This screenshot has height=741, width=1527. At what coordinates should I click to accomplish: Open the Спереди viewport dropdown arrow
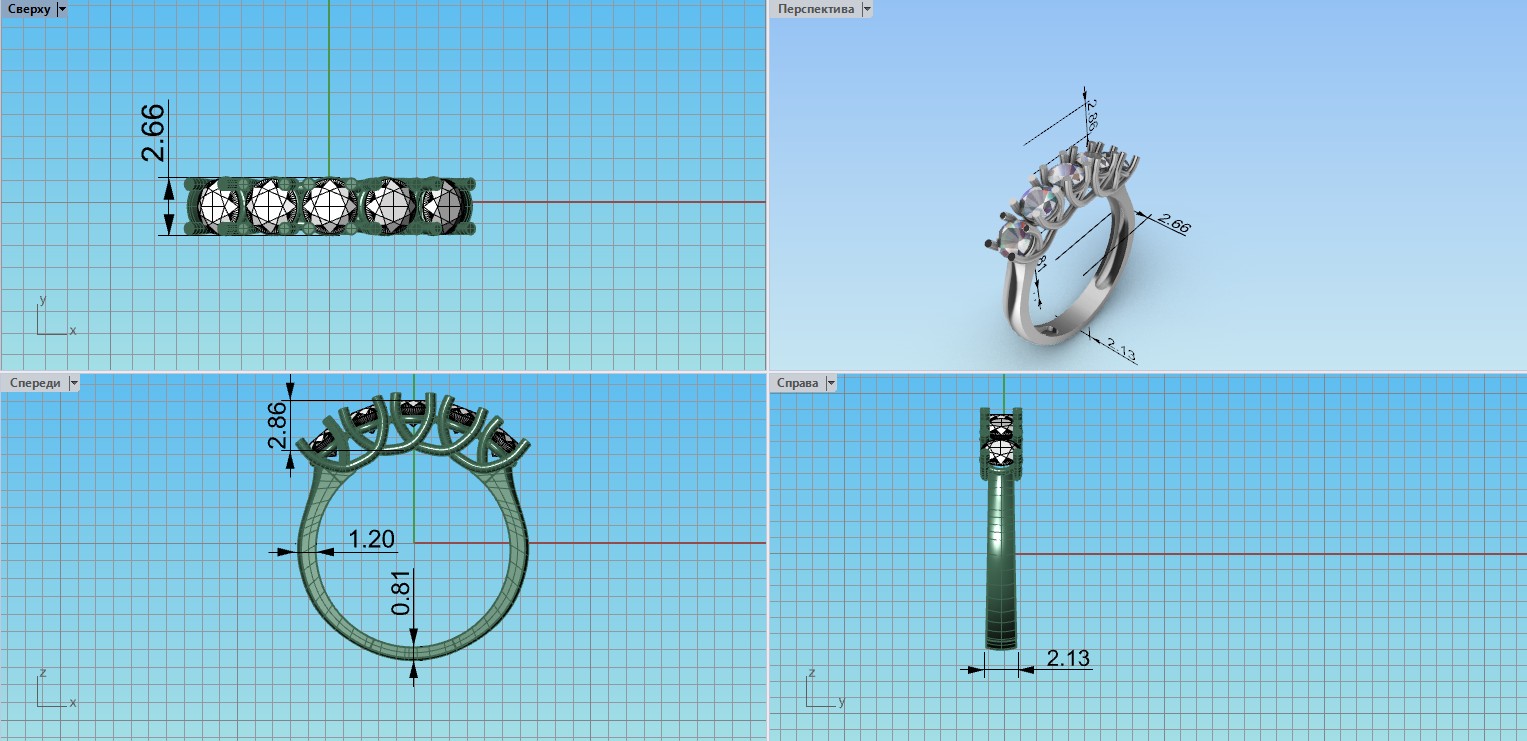pos(73,383)
